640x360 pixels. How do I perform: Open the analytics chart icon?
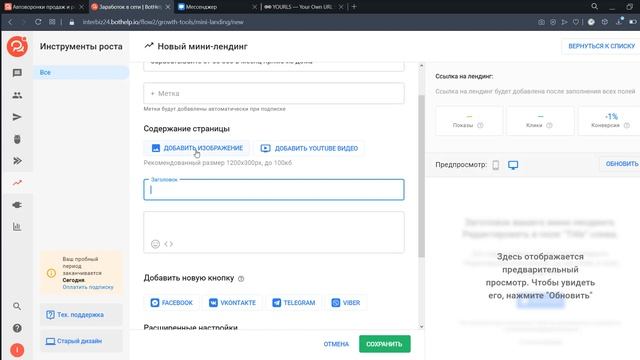17,227
